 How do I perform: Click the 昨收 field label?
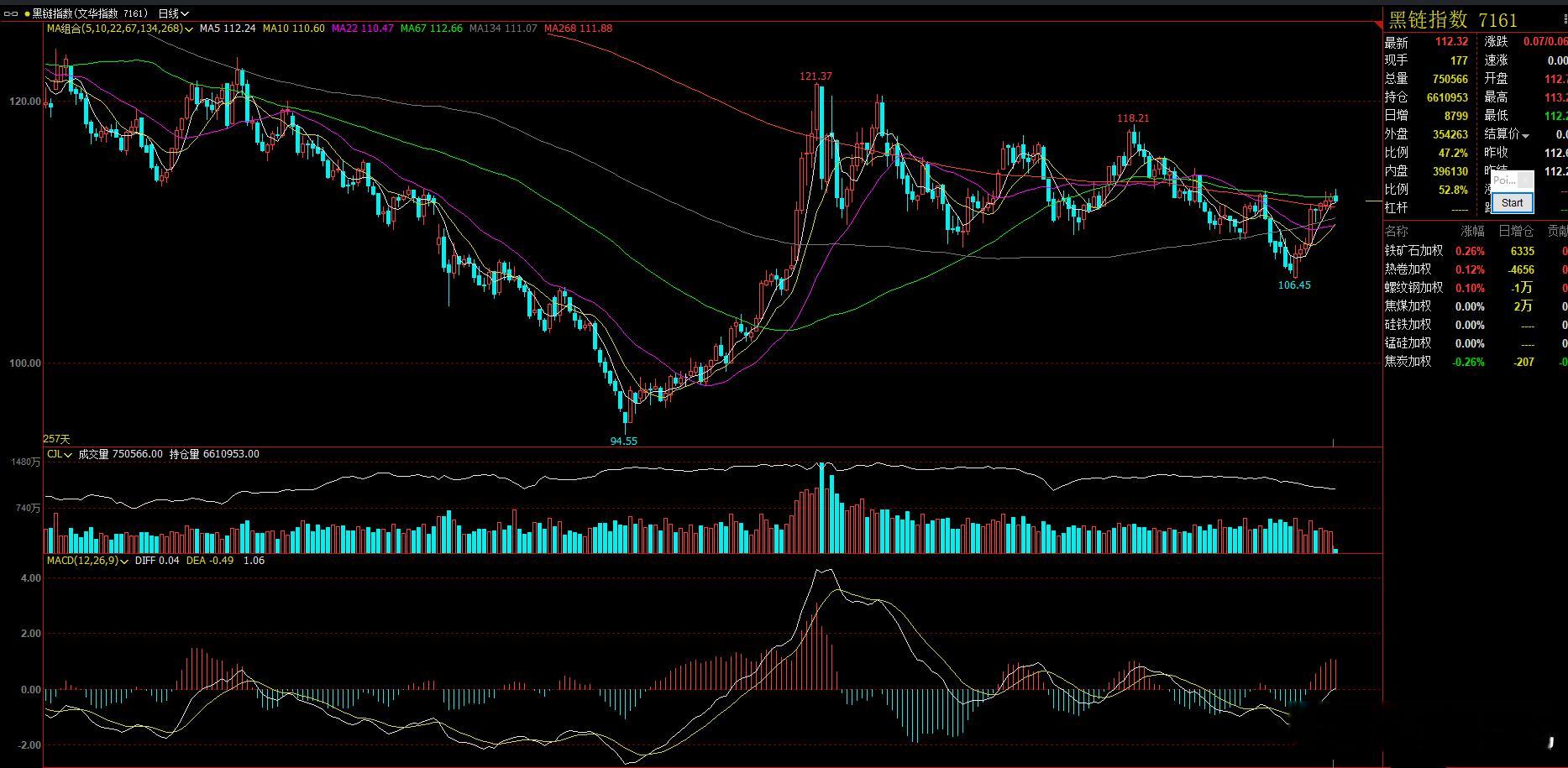(x=1496, y=152)
